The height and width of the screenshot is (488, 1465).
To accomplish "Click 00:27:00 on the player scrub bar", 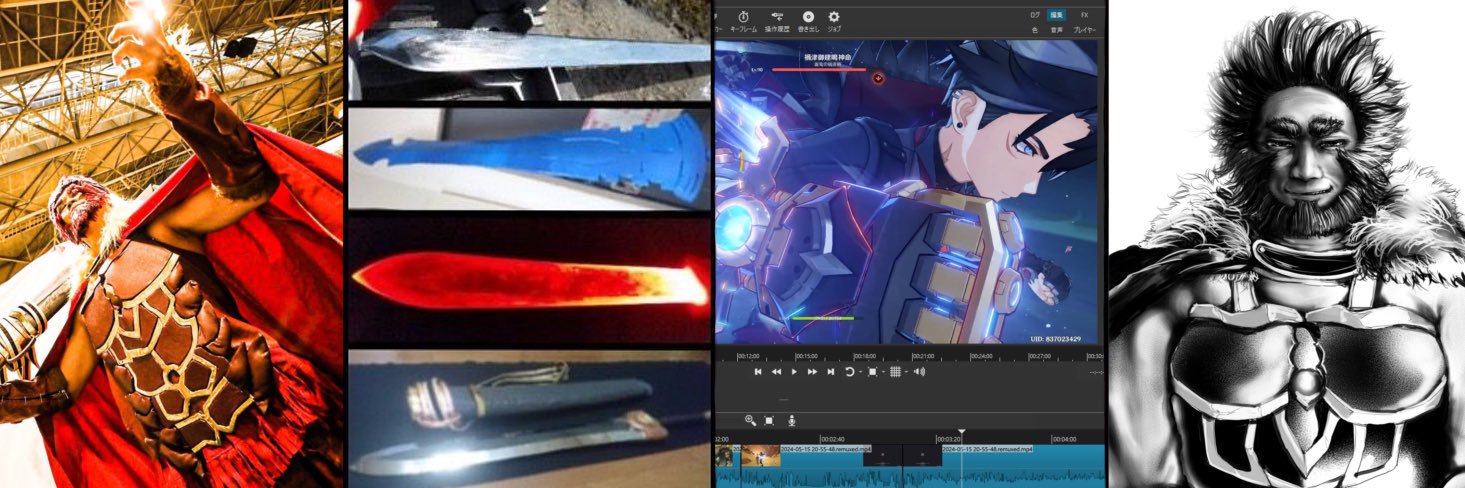I will [x=1041, y=356].
